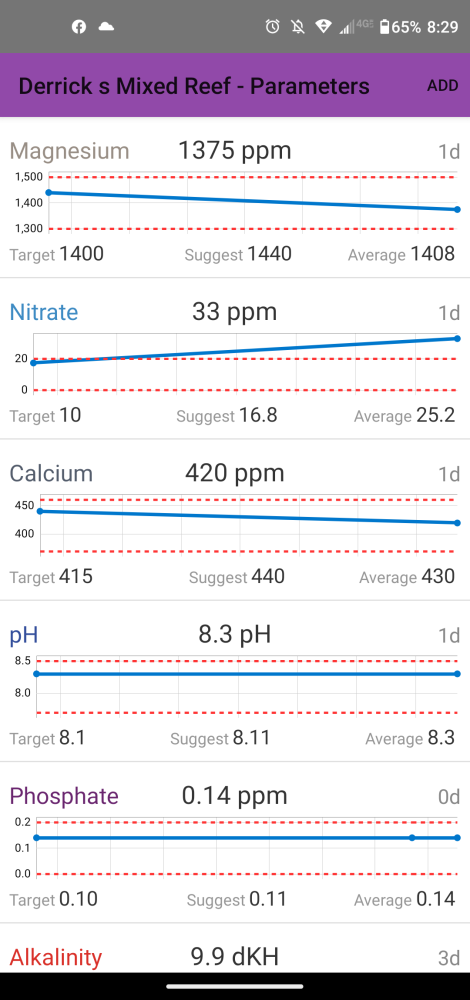Image resolution: width=470 pixels, height=1000 pixels.
Task: Tap the battery indicator icon
Action: (385, 27)
